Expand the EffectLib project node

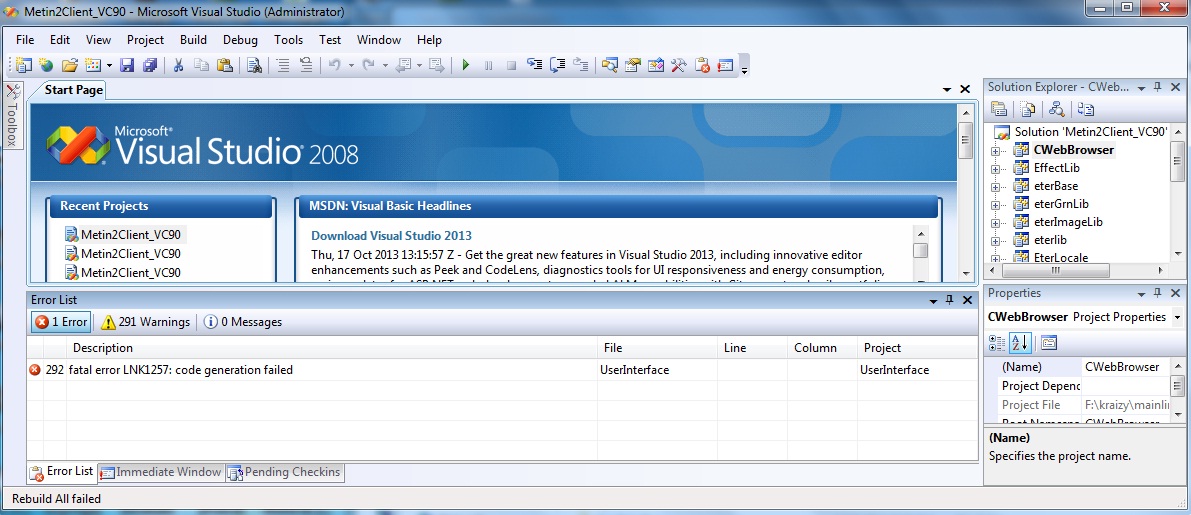point(995,169)
